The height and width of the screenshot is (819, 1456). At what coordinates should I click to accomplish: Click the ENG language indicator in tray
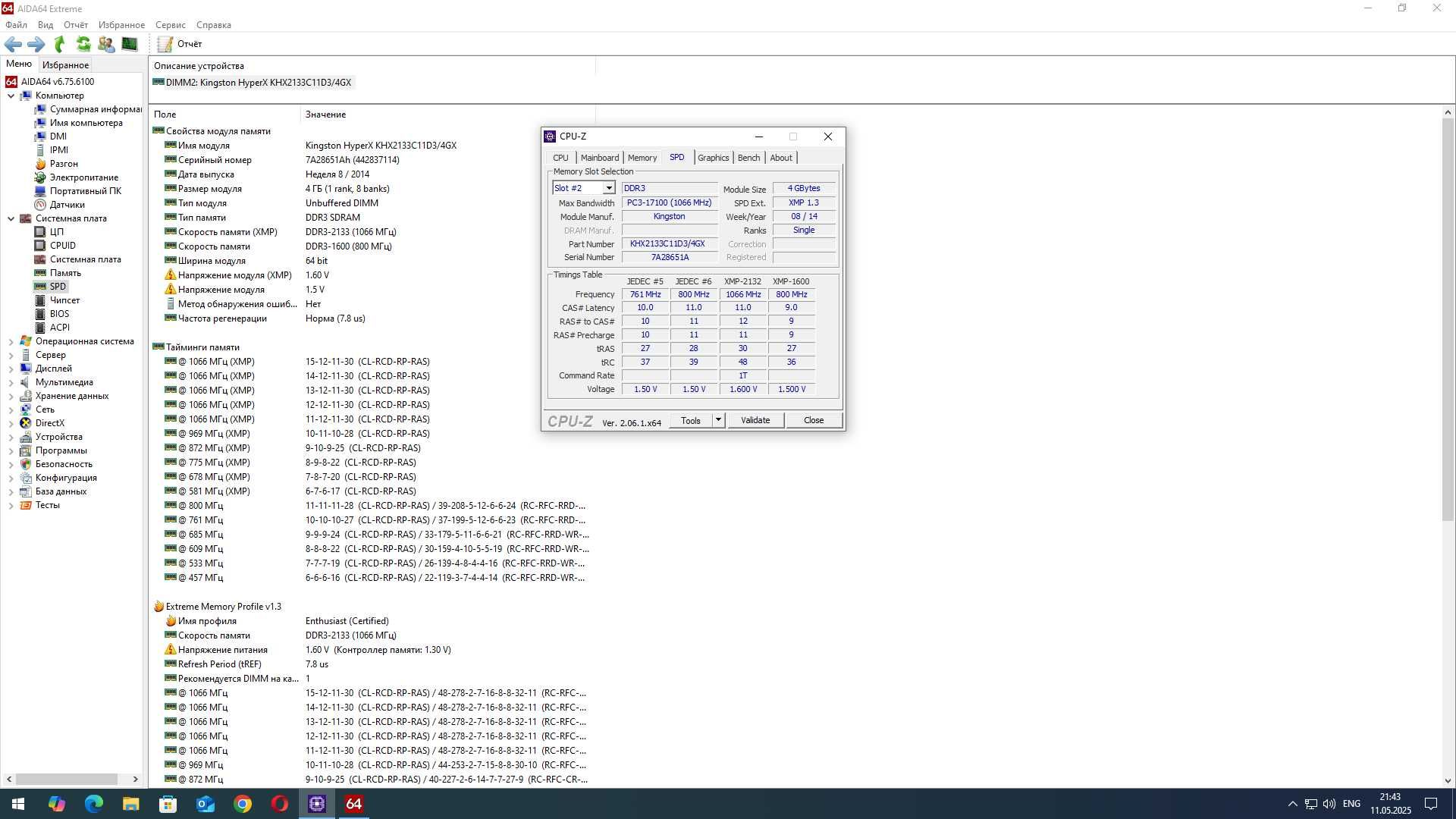tap(1351, 804)
